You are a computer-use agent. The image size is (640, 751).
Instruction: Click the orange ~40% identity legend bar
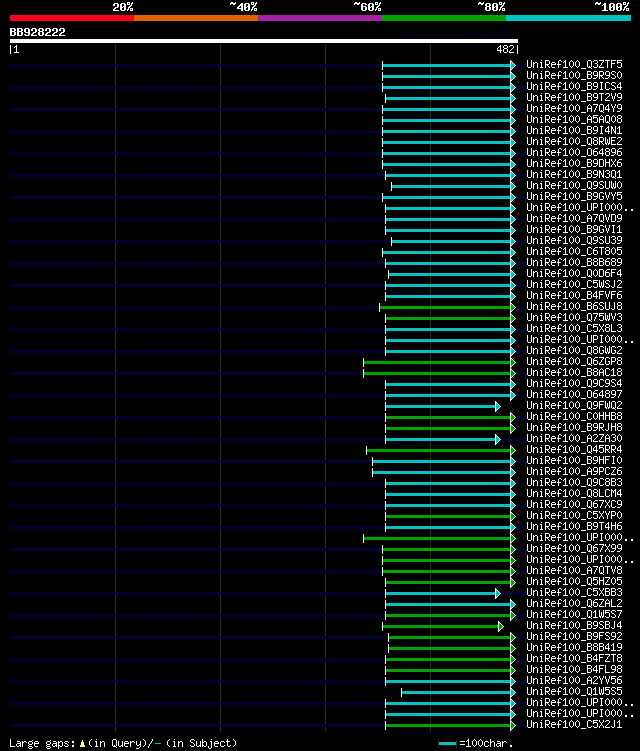(x=196, y=18)
